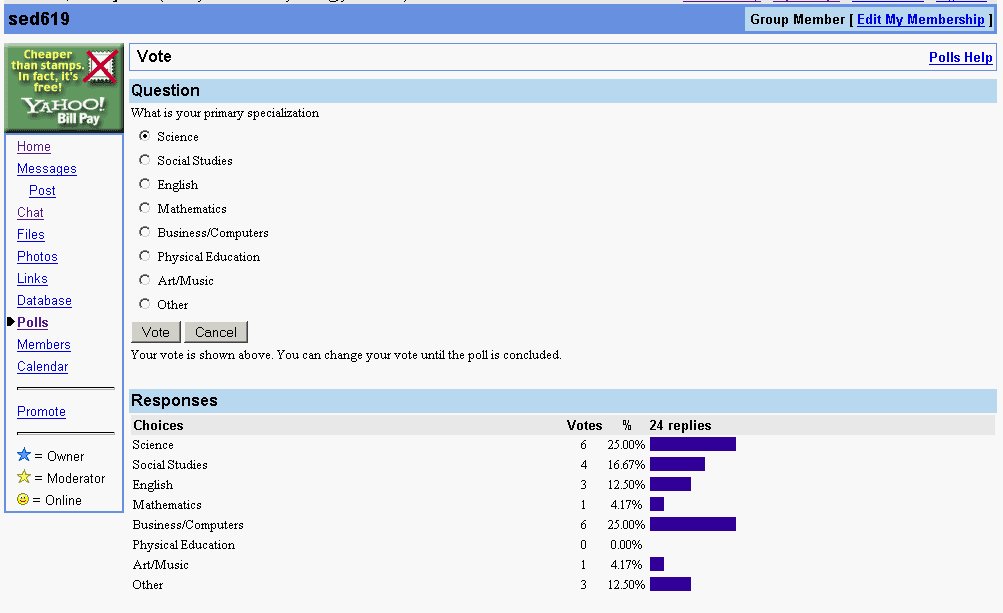Open the Polls Help link
This screenshot has height=613, width=1003.
pyautogui.click(x=960, y=58)
